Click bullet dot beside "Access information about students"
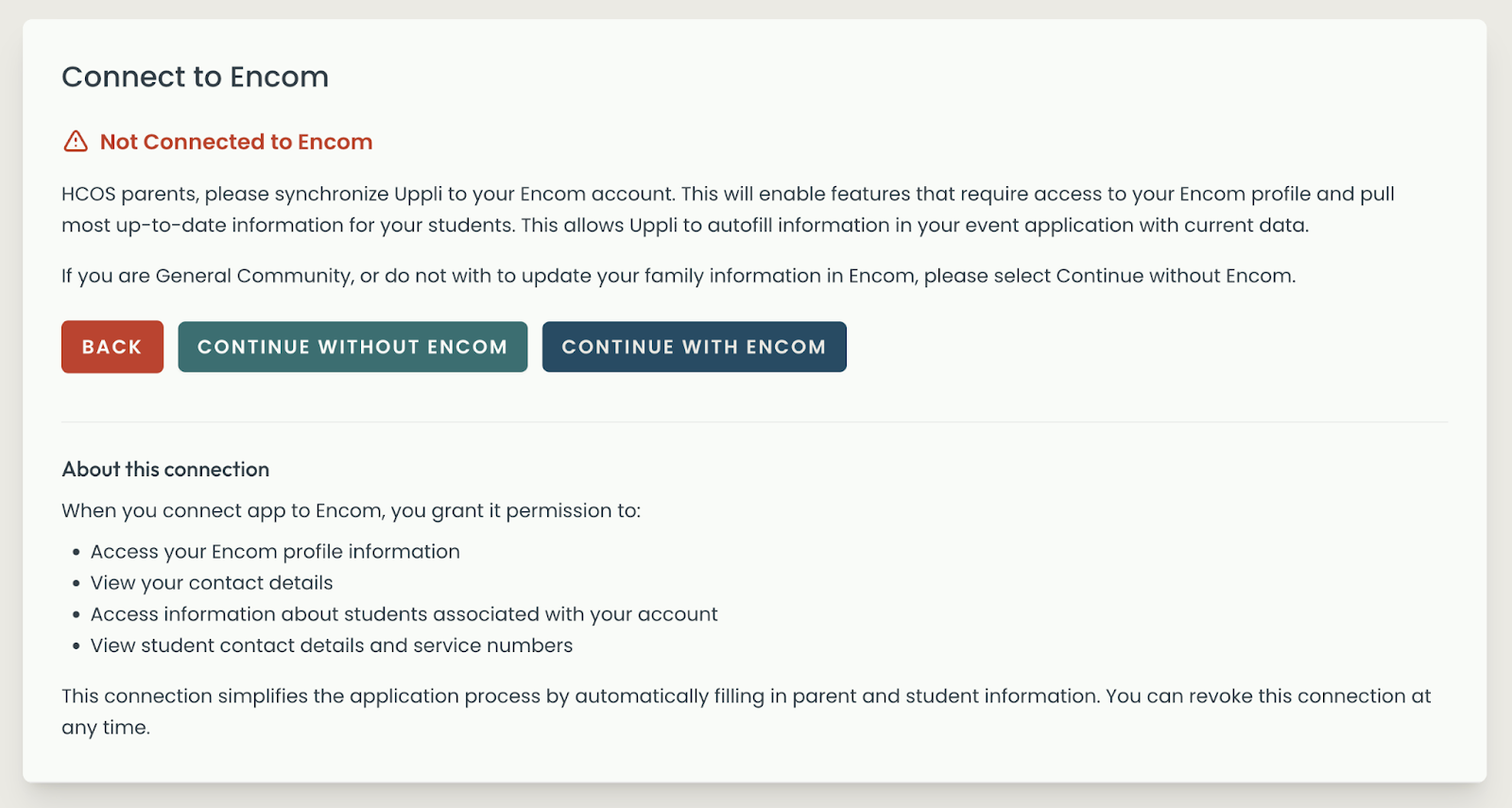1512x808 pixels. click(x=77, y=614)
